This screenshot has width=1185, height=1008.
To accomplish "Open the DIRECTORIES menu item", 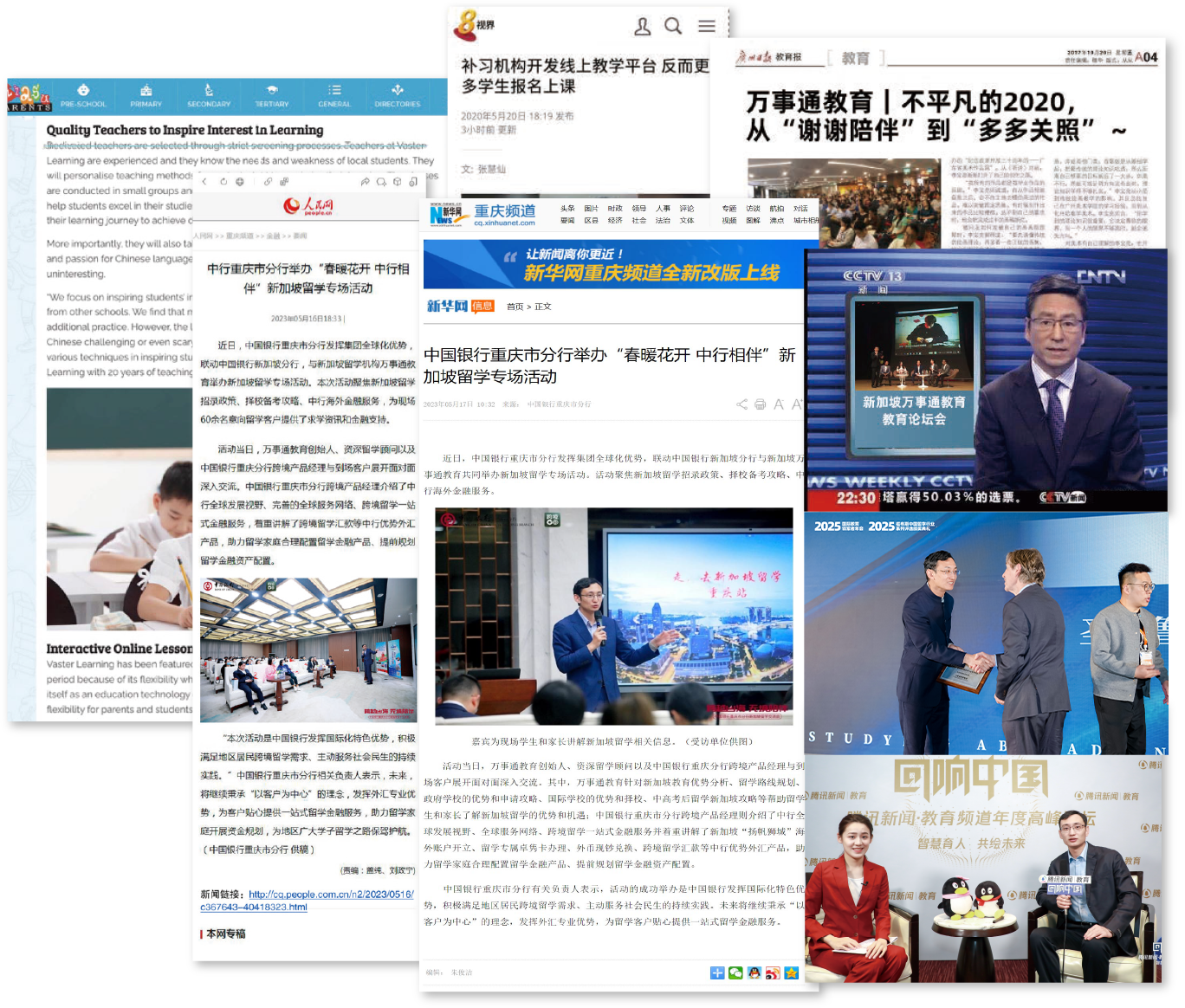I will tap(398, 96).
